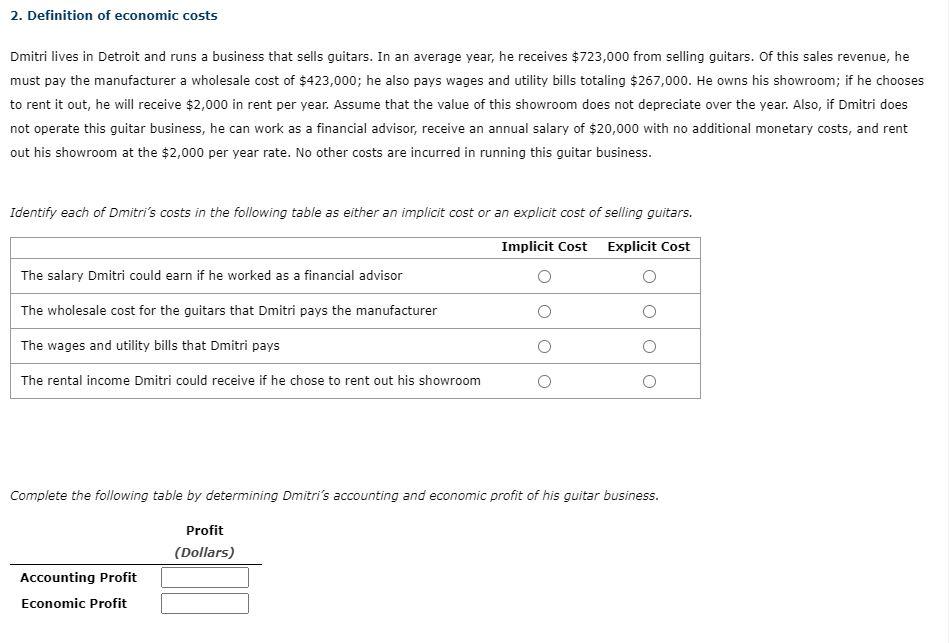Screen dimensions: 949x643
Task: Click the Explicit Cost column header
Action: click(648, 247)
